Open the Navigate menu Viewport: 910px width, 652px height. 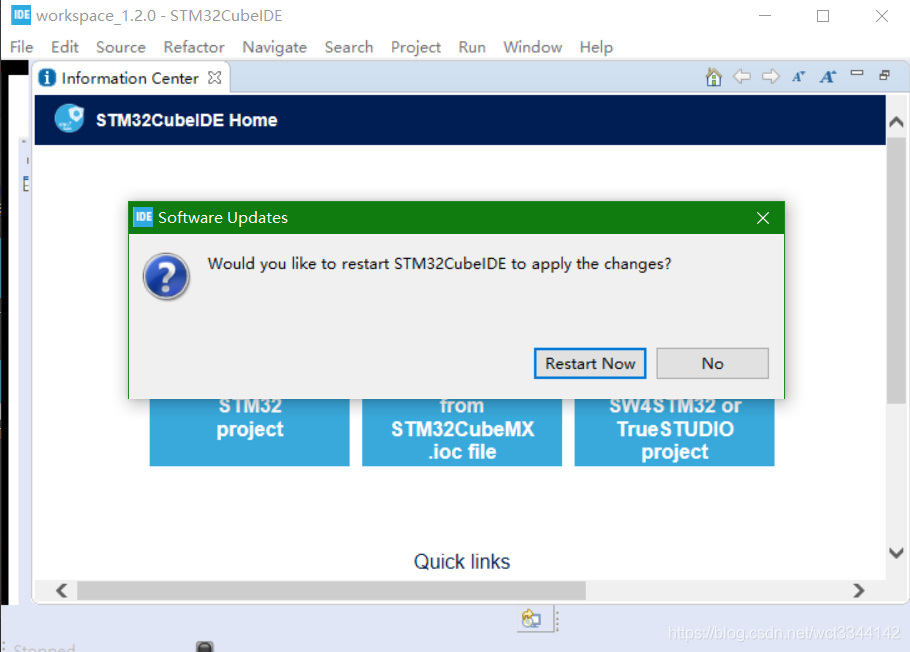tap(275, 47)
